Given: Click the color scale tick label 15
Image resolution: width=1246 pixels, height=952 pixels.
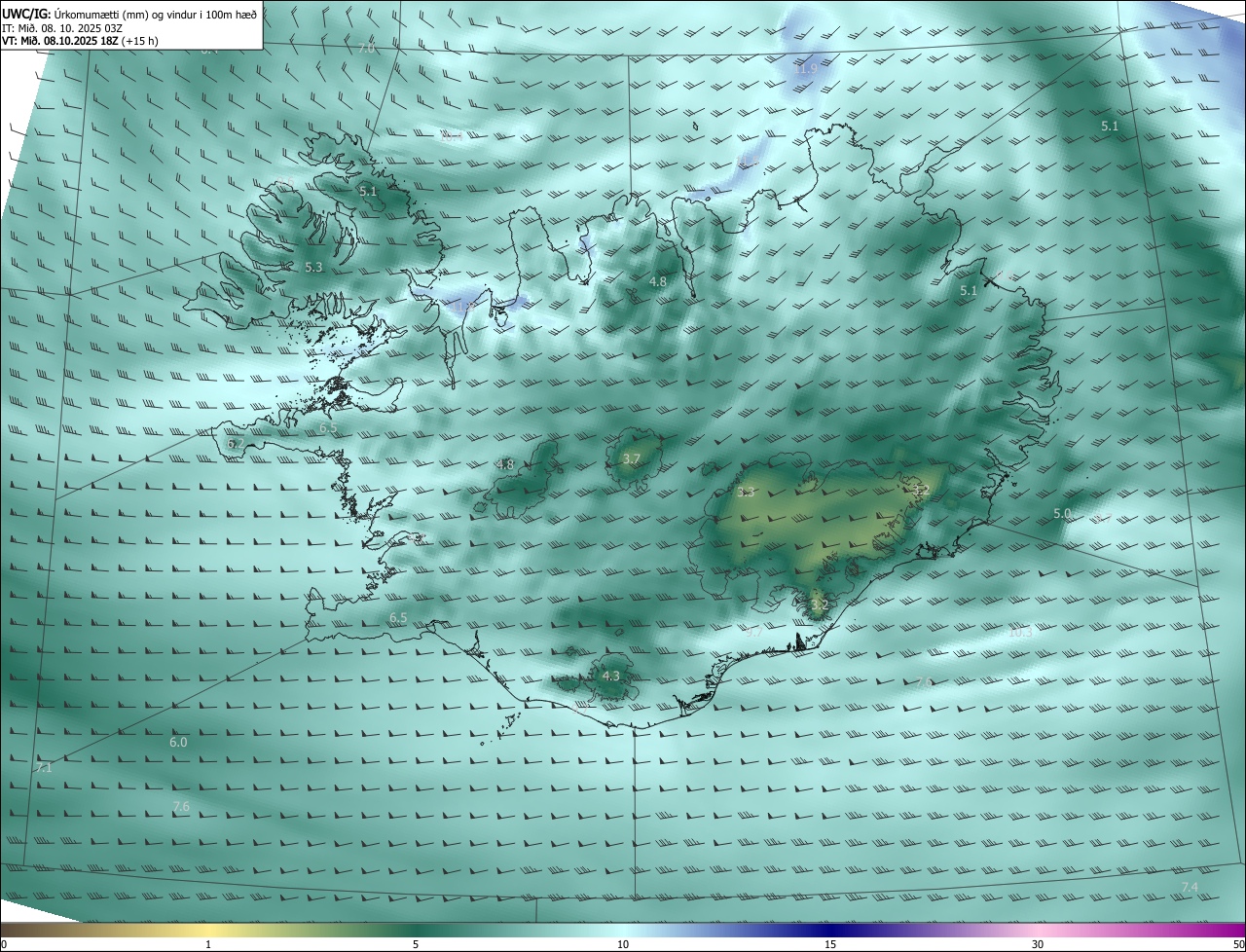Looking at the screenshot, I should [x=830, y=944].
